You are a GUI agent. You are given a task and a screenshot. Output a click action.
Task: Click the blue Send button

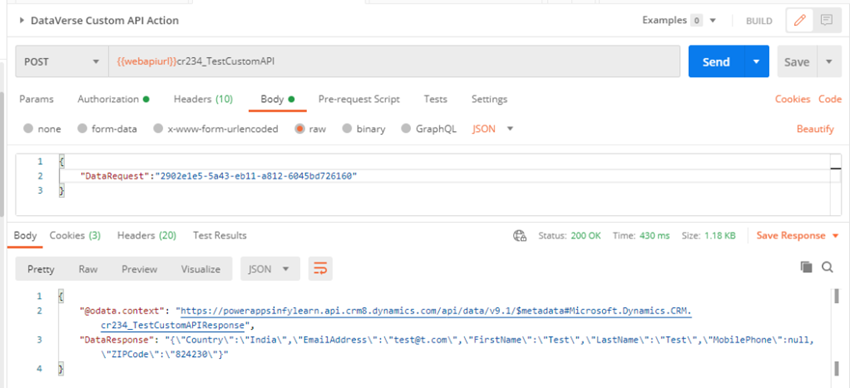716,61
